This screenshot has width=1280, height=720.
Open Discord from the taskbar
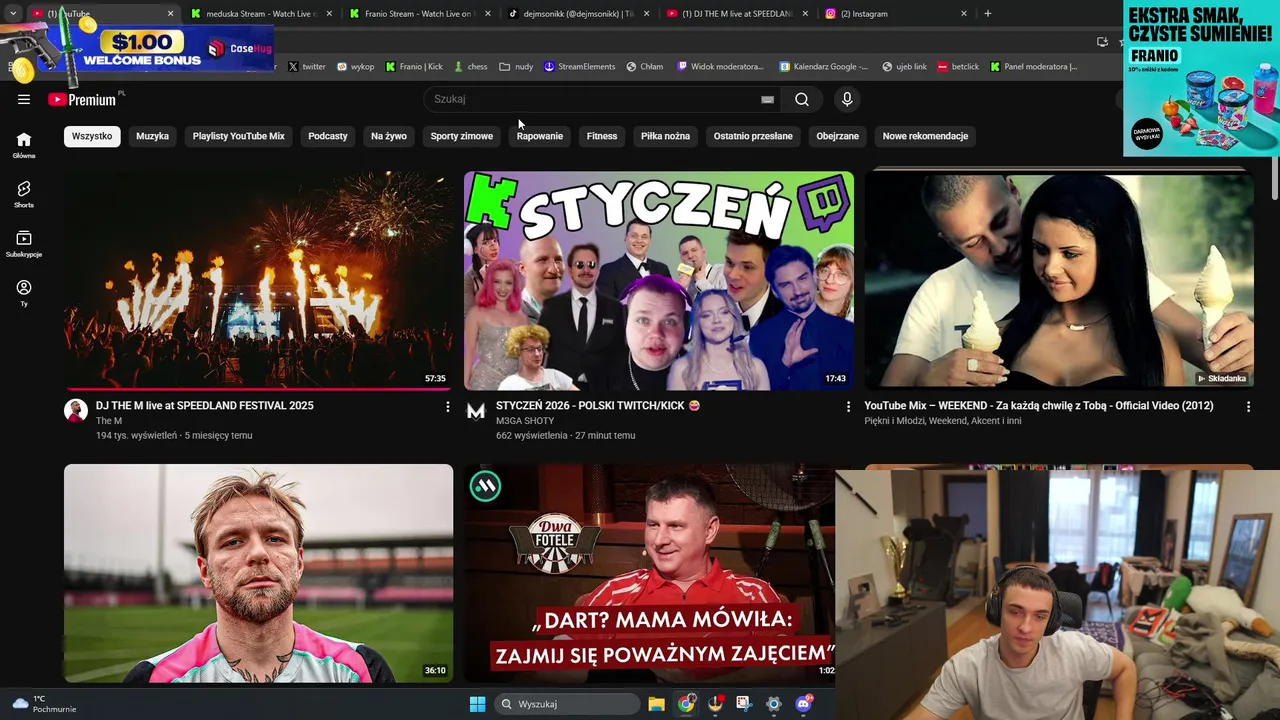tap(804, 704)
